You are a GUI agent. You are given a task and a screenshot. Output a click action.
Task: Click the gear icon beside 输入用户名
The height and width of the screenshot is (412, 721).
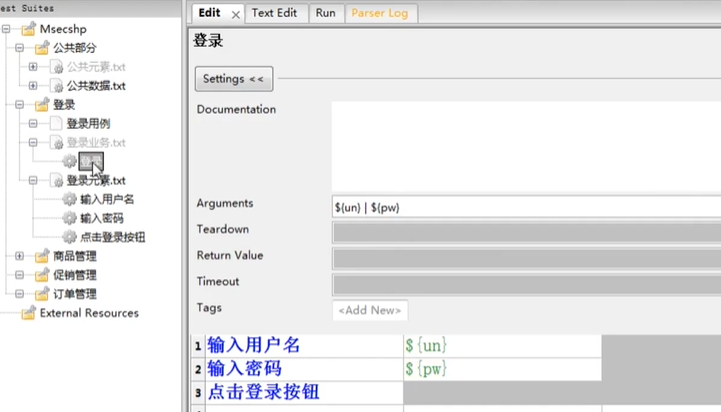[x=69, y=199]
